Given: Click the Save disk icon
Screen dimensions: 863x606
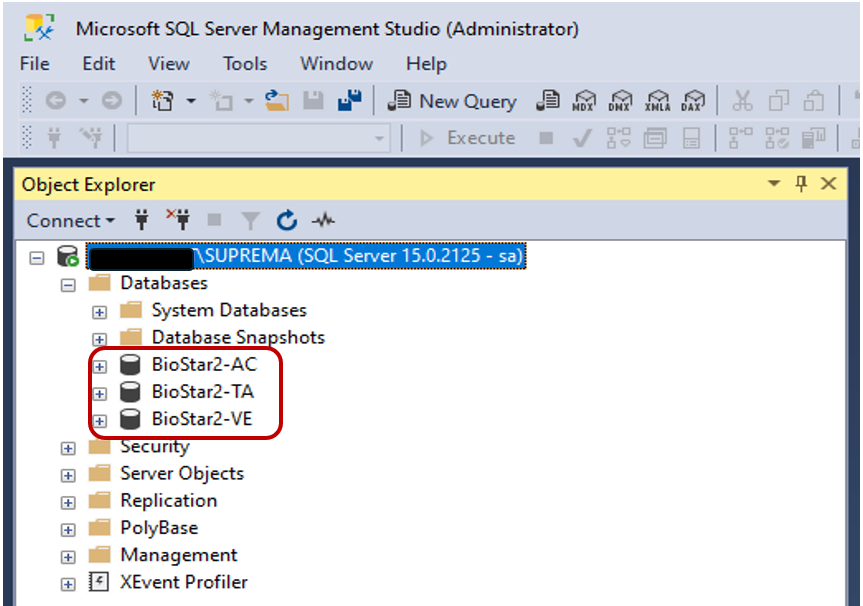Looking at the screenshot, I should coord(313,101).
